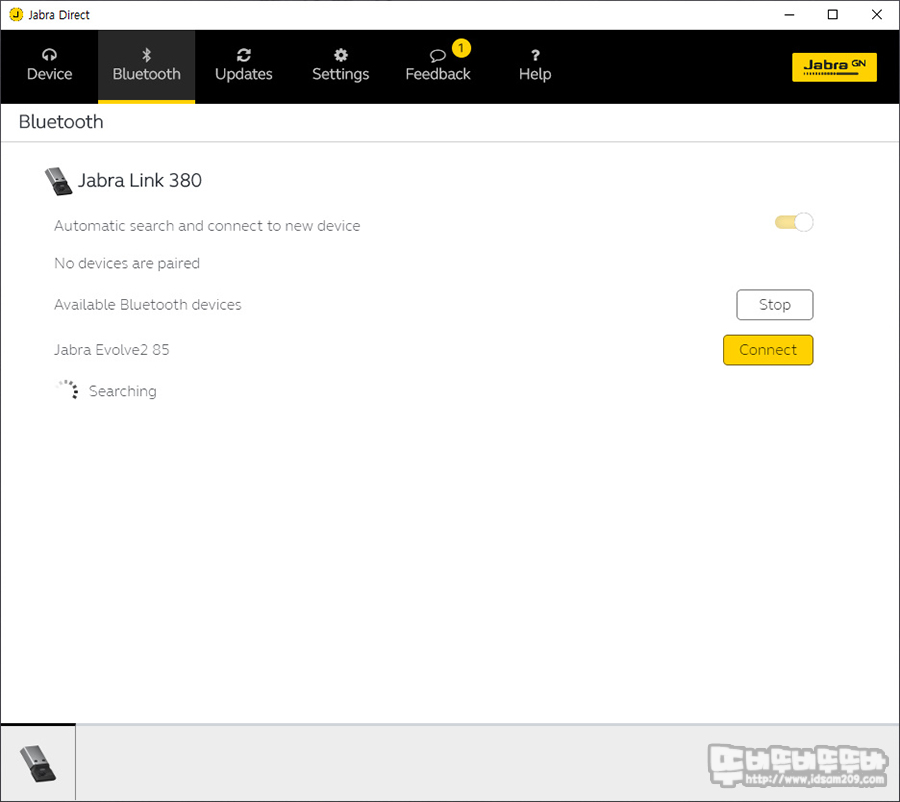This screenshot has height=802, width=900.
Task: Click the 'Available Bluetooth devices' label
Action: (x=148, y=304)
